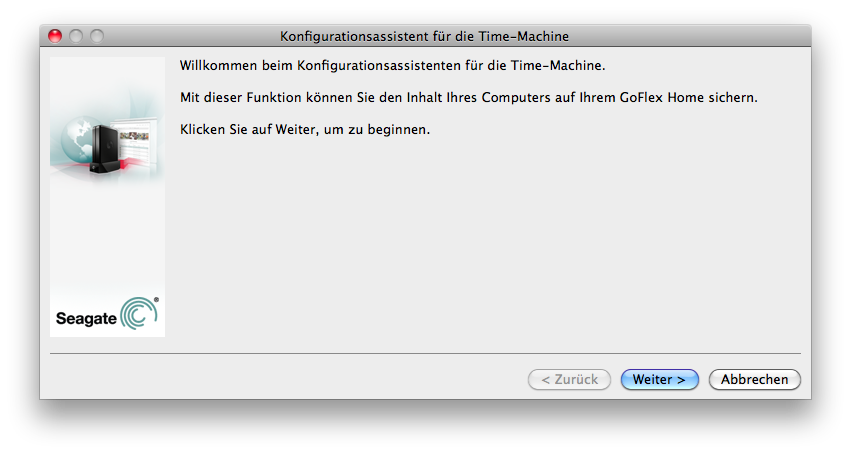Minimize the Konfigurationsassistent window
The width and height of the screenshot is (851, 454).
tap(76, 36)
